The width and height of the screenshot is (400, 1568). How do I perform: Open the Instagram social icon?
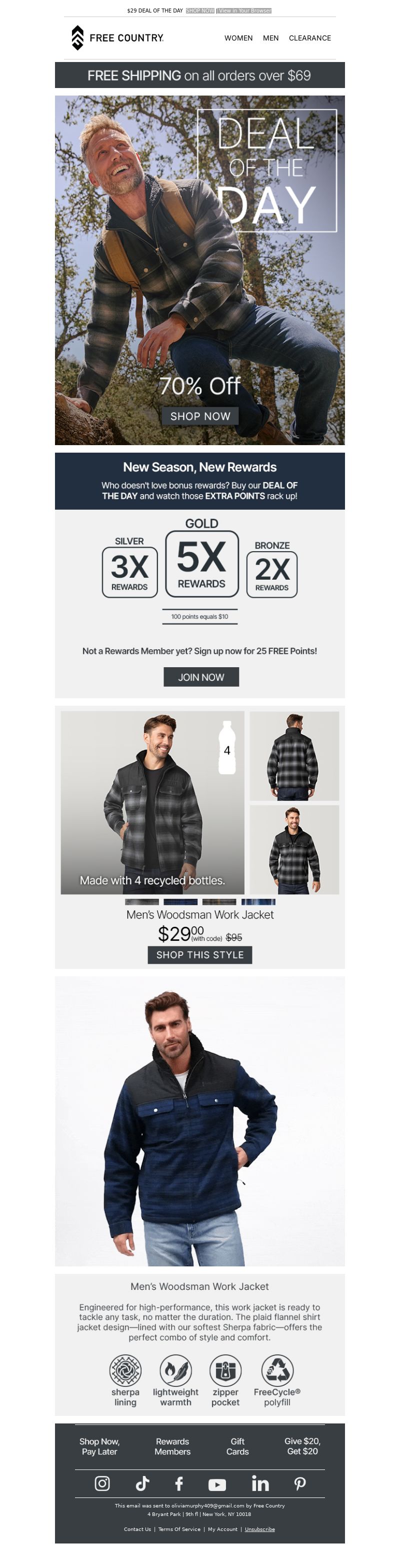(102, 1483)
